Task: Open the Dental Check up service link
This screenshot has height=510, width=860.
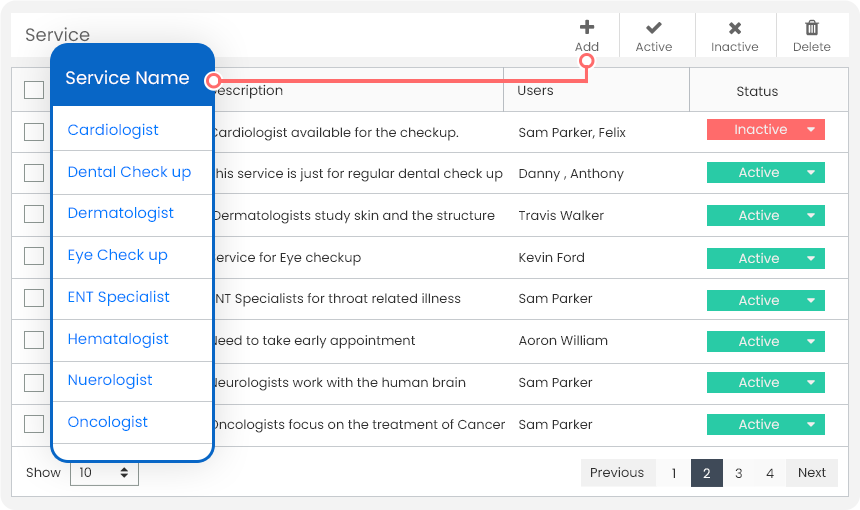Action: tap(129, 172)
